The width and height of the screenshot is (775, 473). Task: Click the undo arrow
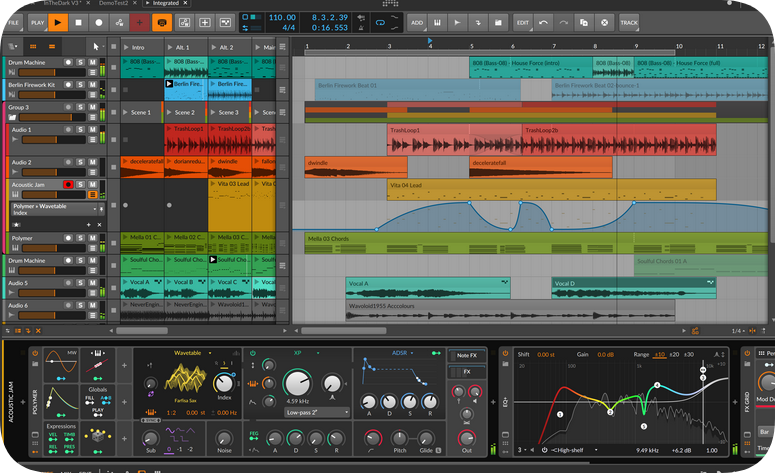point(544,23)
